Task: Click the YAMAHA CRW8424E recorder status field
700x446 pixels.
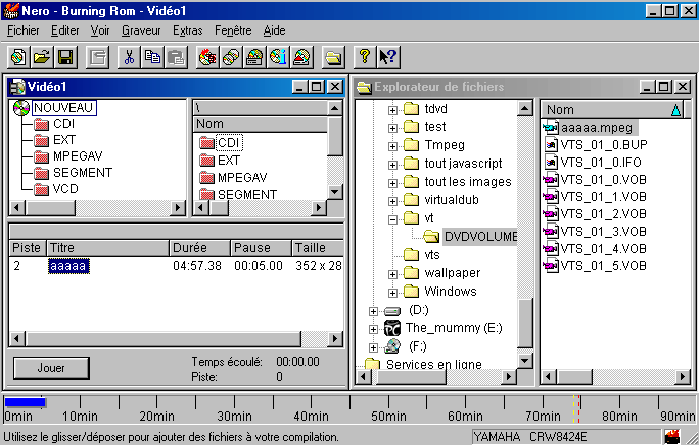Action: click(x=566, y=436)
